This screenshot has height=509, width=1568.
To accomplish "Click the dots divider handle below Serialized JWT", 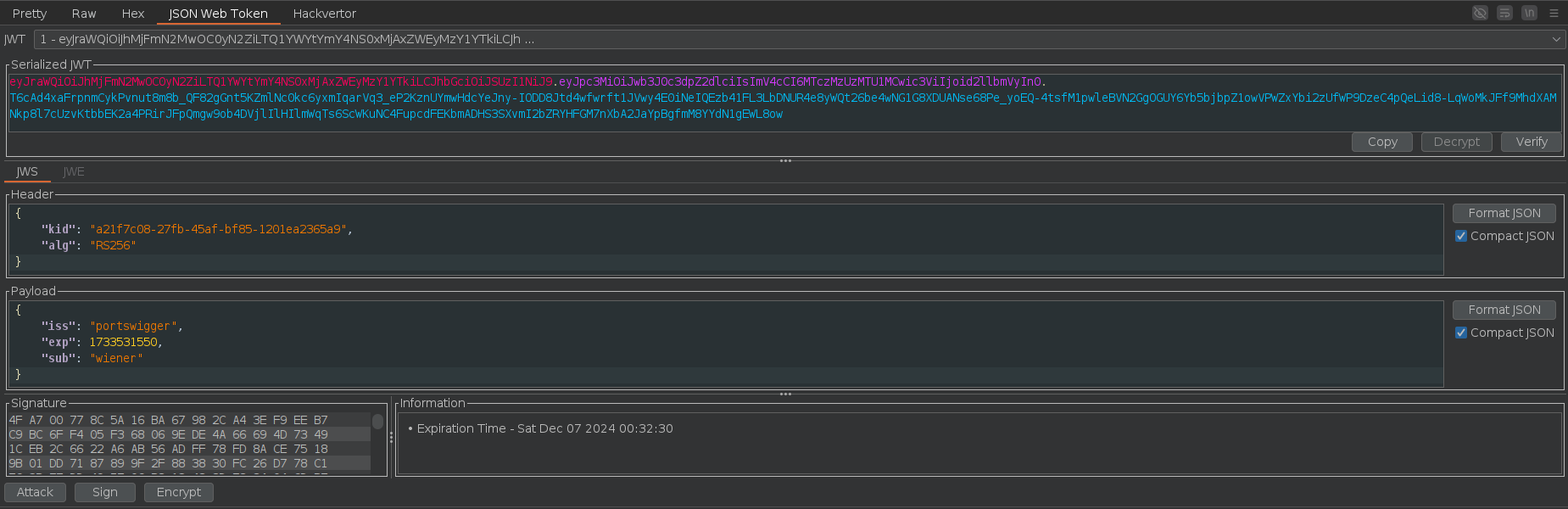I will point(785,160).
